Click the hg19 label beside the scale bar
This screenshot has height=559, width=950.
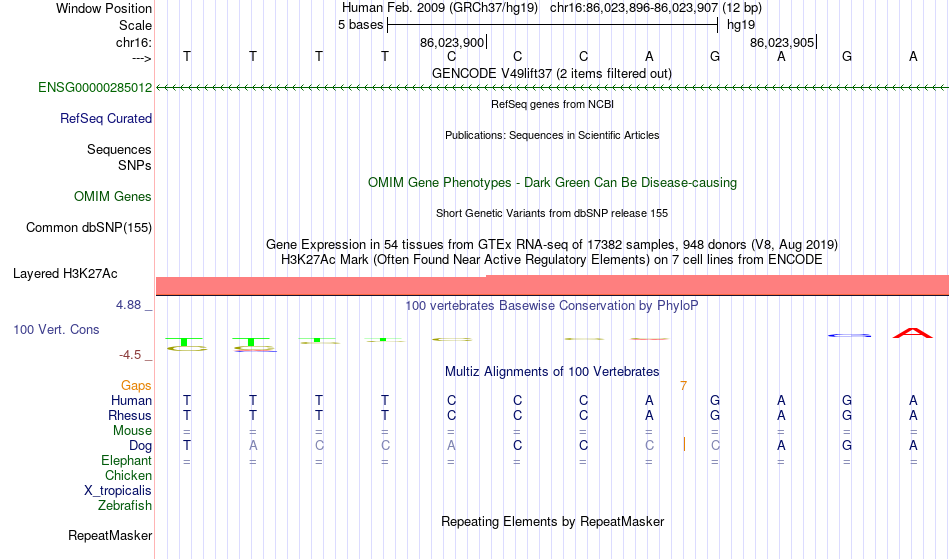741,25
